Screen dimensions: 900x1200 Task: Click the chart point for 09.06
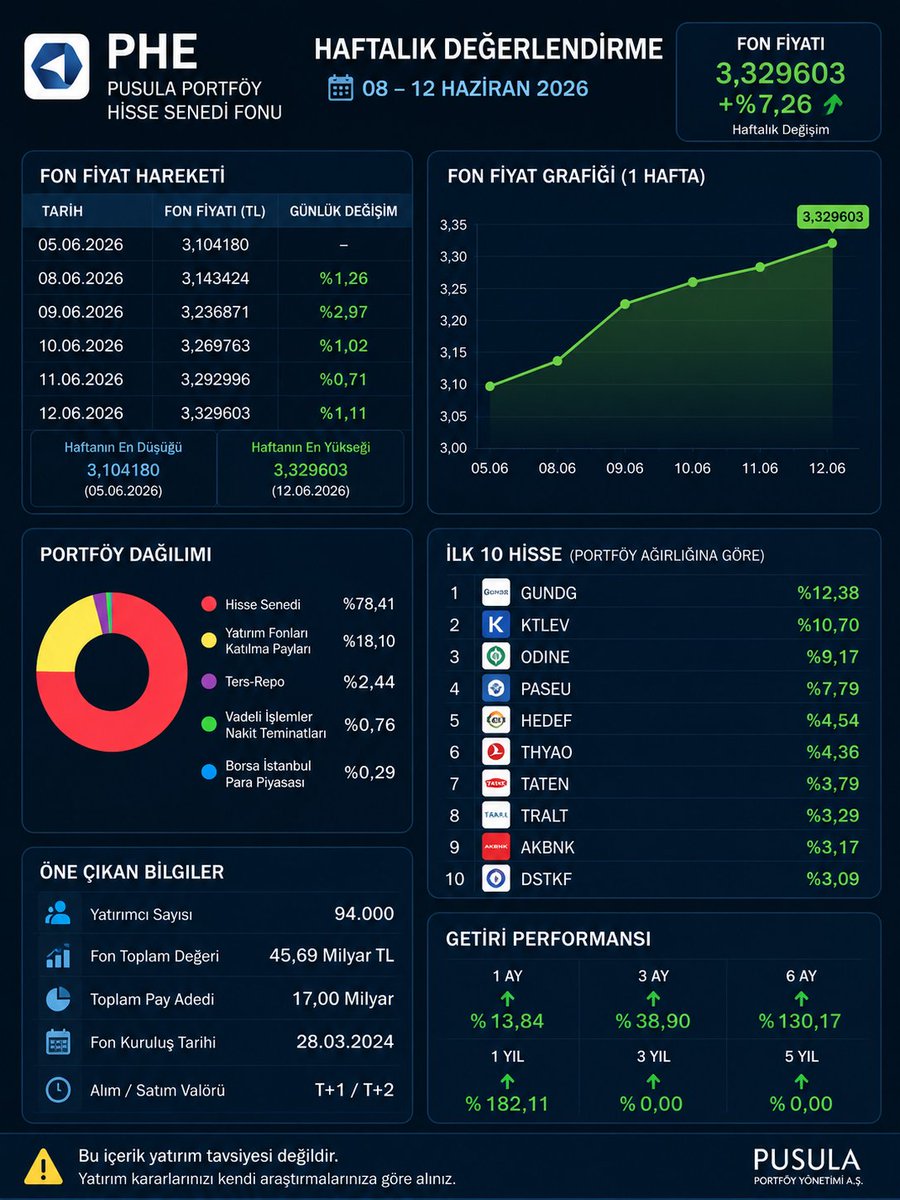[x=625, y=304]
